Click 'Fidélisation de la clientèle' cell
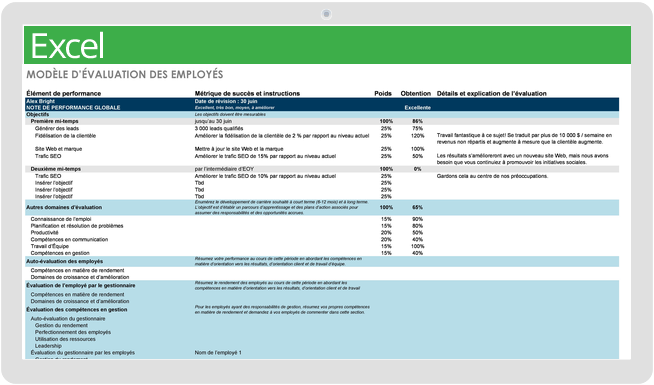654x385 pixels. tap(65, 136)
